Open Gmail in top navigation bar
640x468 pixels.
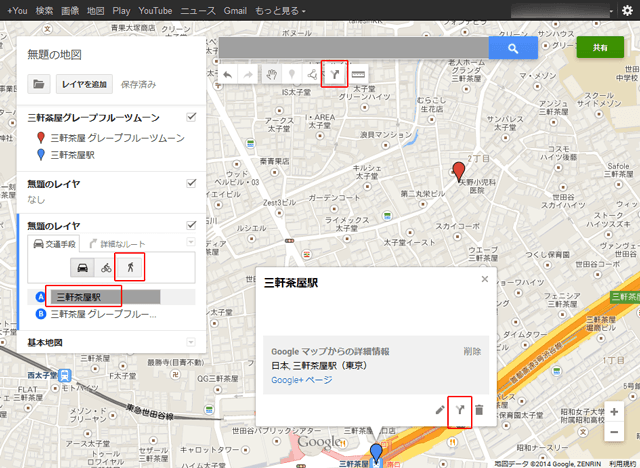pyautogui.click(x=235, y=11)
